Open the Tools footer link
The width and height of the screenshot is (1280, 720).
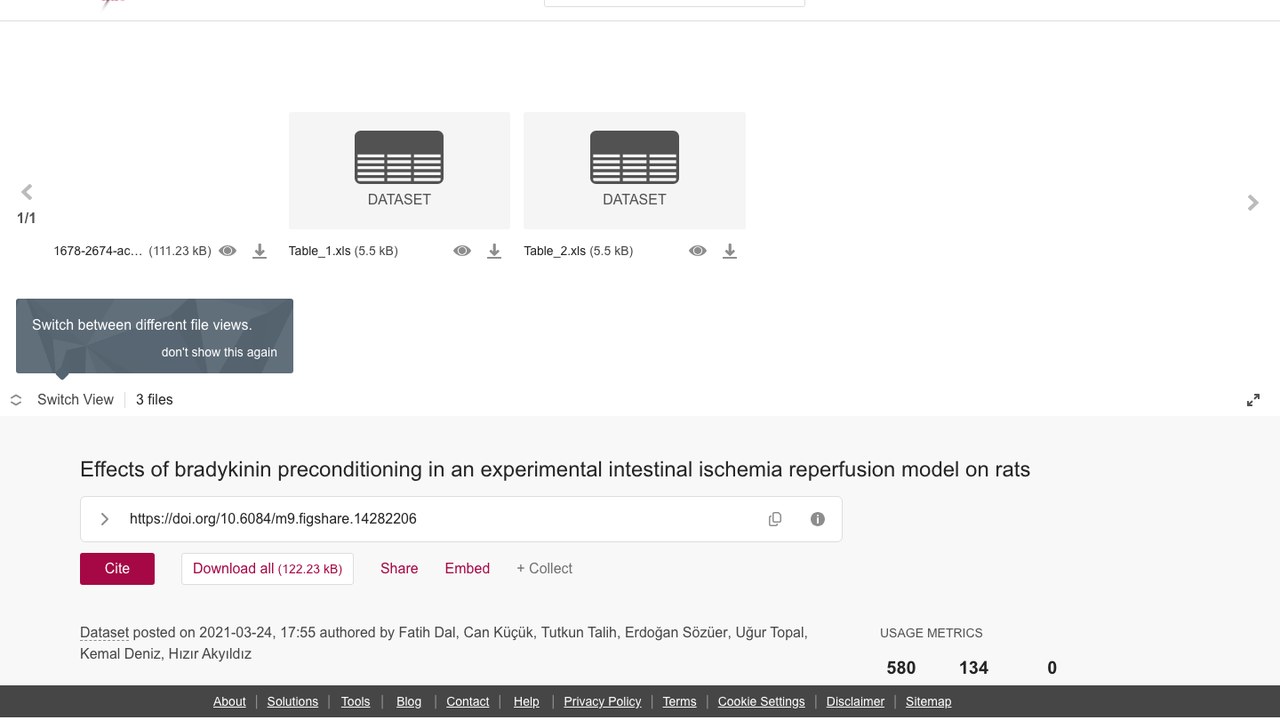pos(355,702)
